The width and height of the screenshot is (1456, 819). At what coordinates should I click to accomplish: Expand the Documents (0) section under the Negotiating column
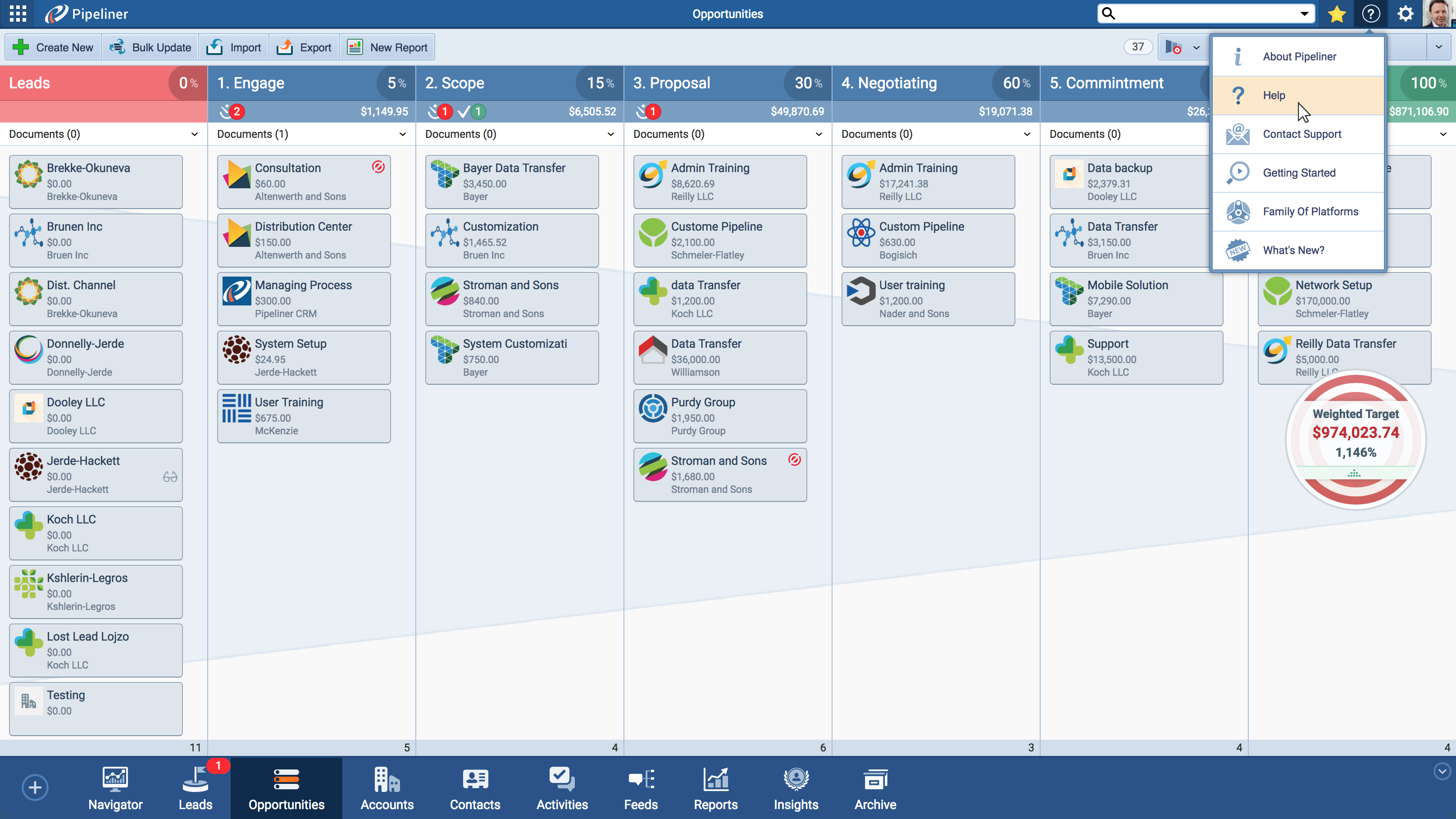1027,134
